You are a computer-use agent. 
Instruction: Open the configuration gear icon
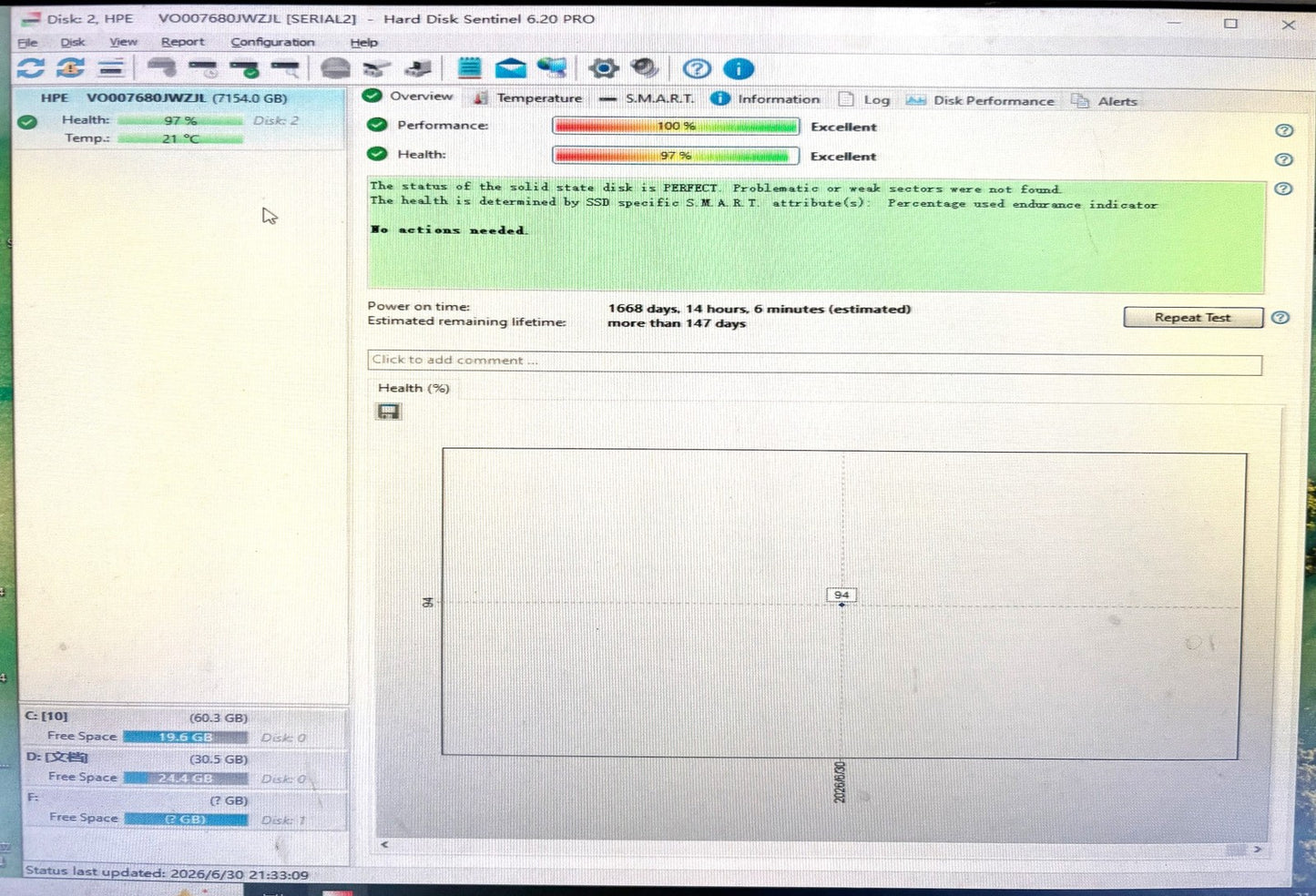pyautogui.click(x=603, y=68)
